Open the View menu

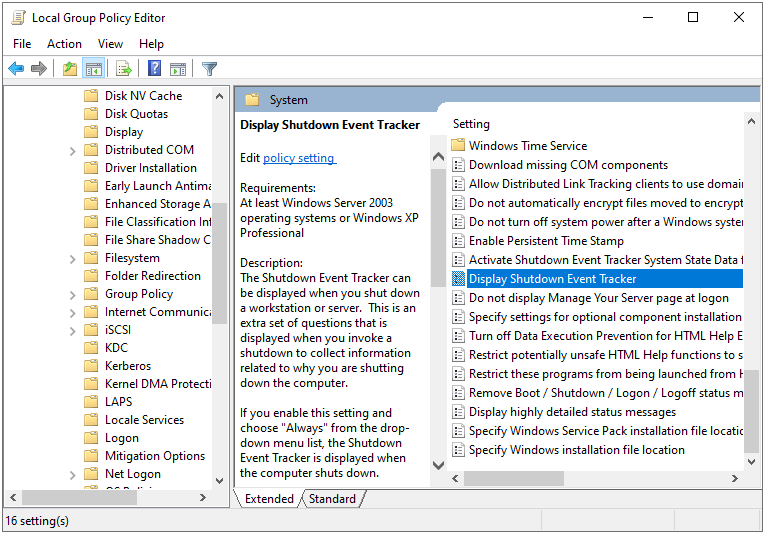tap(110, 44)
